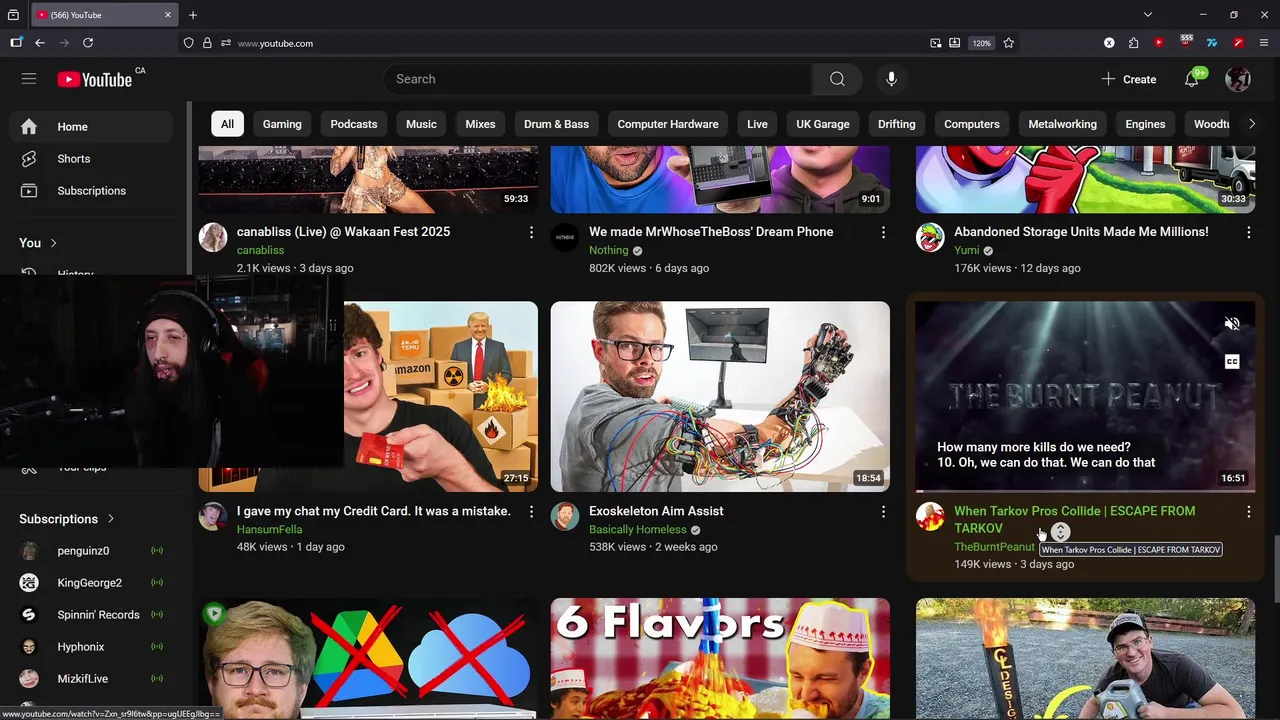Select the All filter chip

coord(227,124)
